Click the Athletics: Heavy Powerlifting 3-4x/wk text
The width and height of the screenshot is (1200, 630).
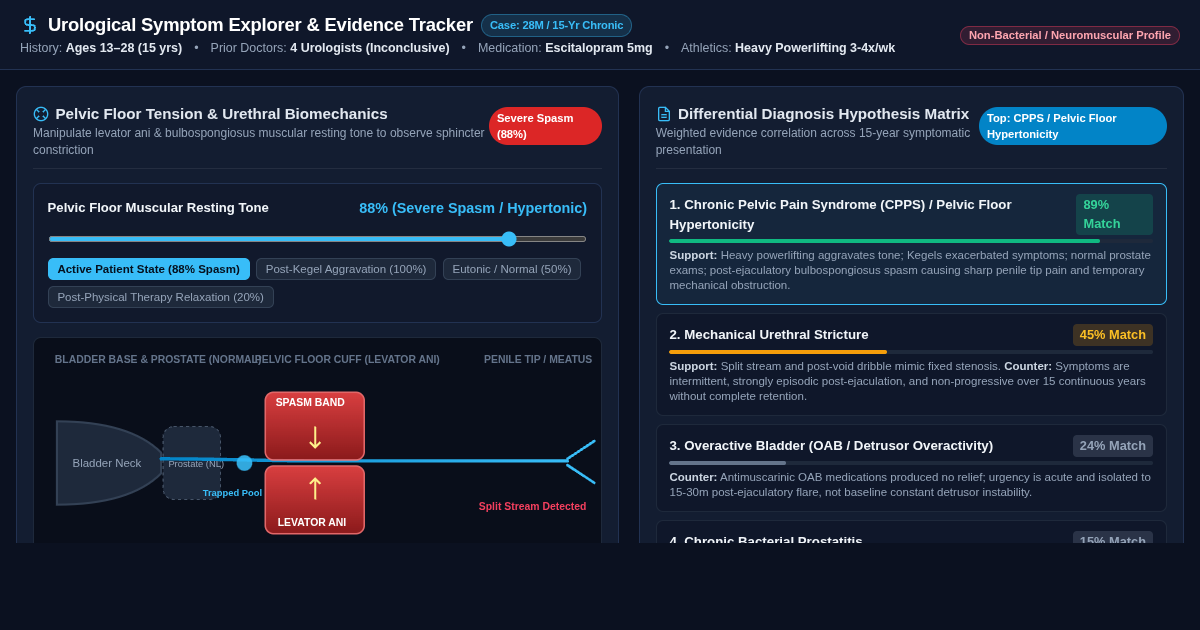[788, 48]
